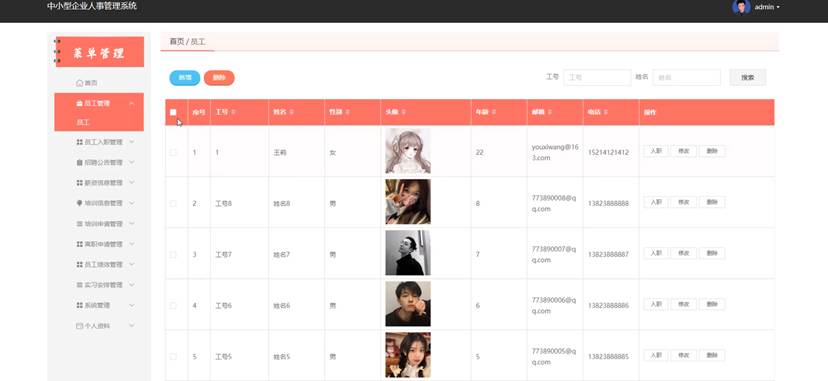The width and height of the screenshot is (828, 381).
Task: Expand 薪资信息管理 using its chevron
Action: [x=131, y=183]
